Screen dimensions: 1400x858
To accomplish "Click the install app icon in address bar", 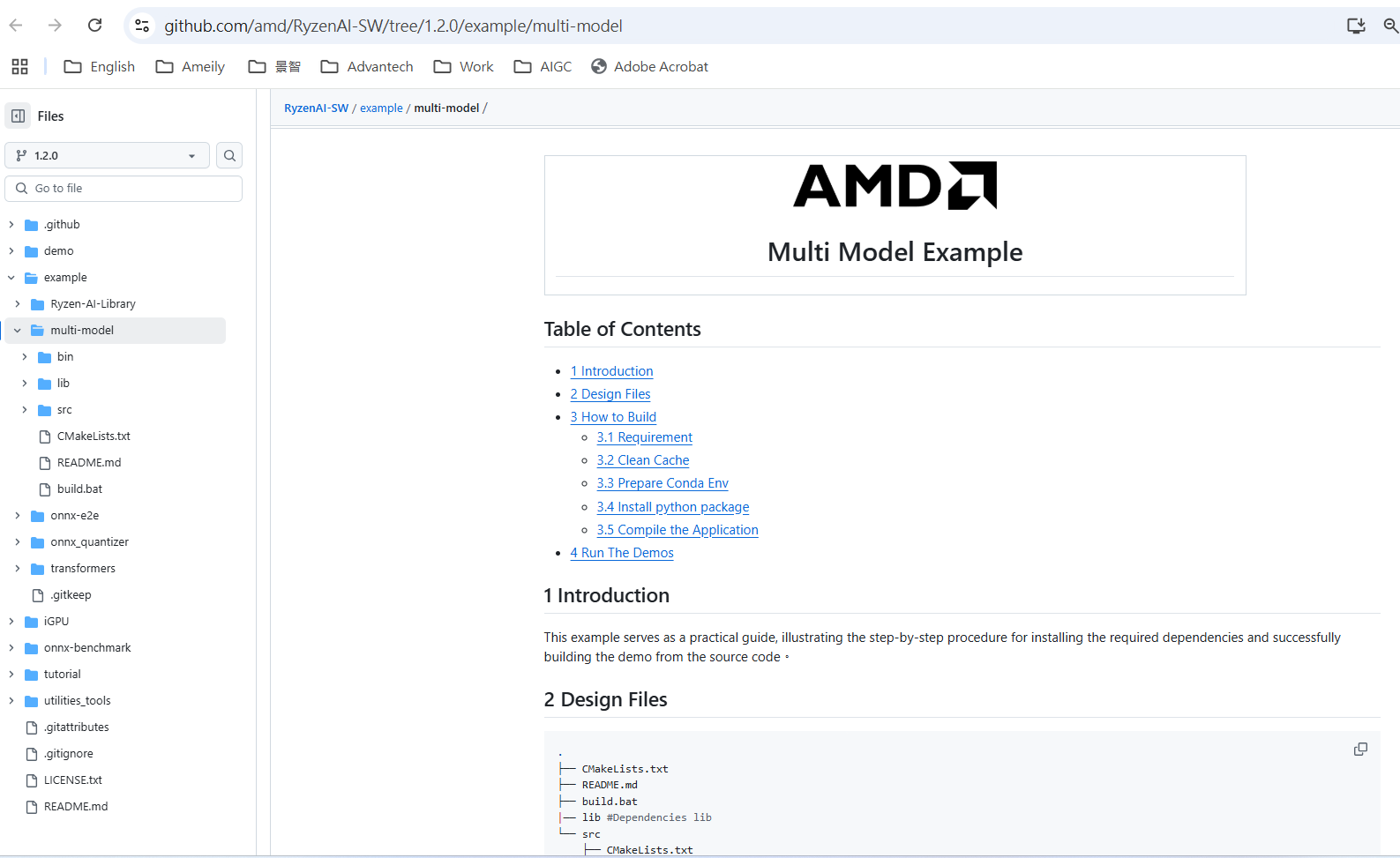I will pos(1356,26).
